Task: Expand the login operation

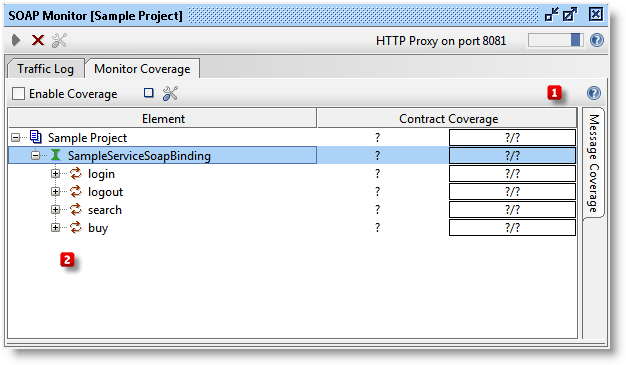Action: click(x=55, y=173)
